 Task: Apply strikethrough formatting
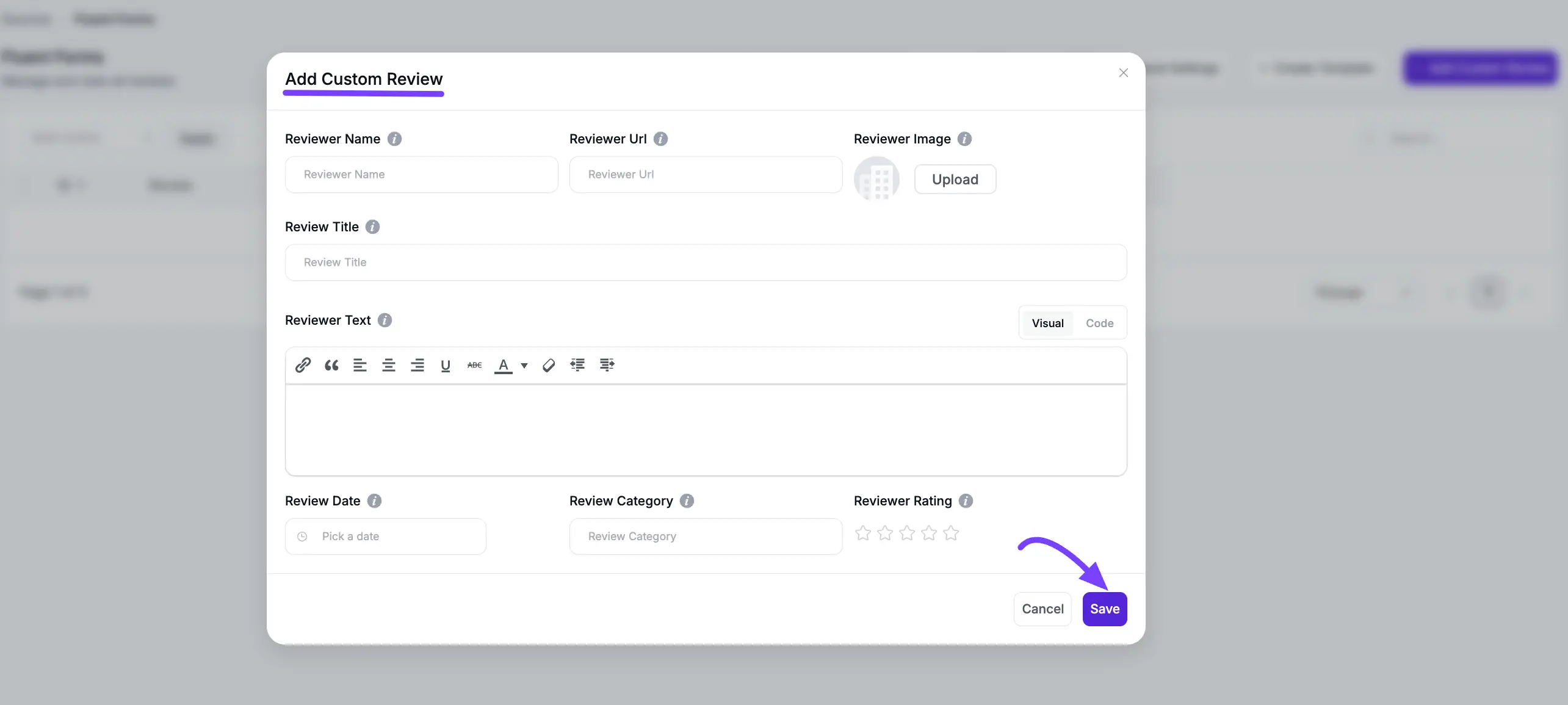click(474, 365)
